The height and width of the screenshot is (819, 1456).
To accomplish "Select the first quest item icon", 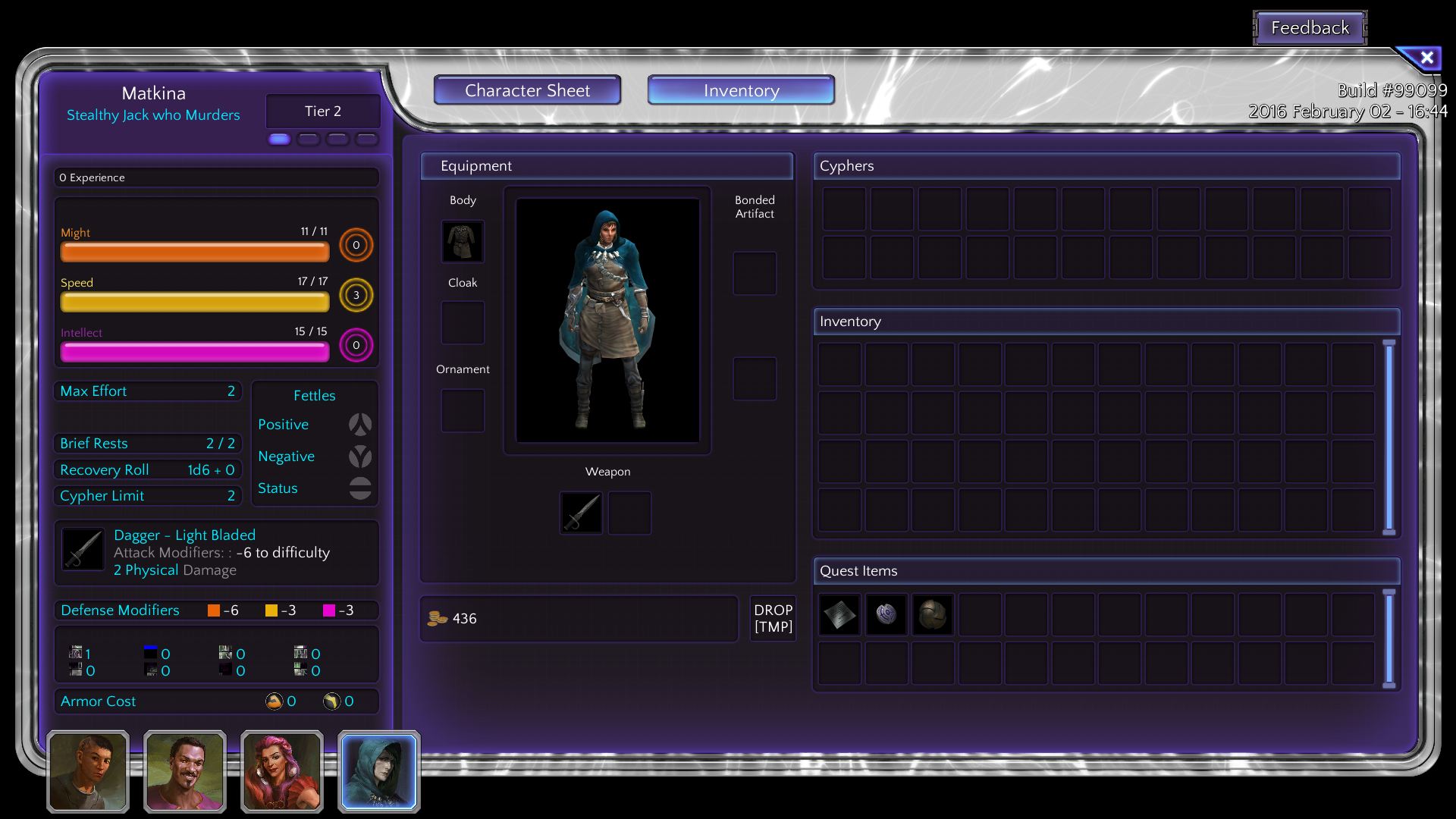I will [x=839, y=614].
